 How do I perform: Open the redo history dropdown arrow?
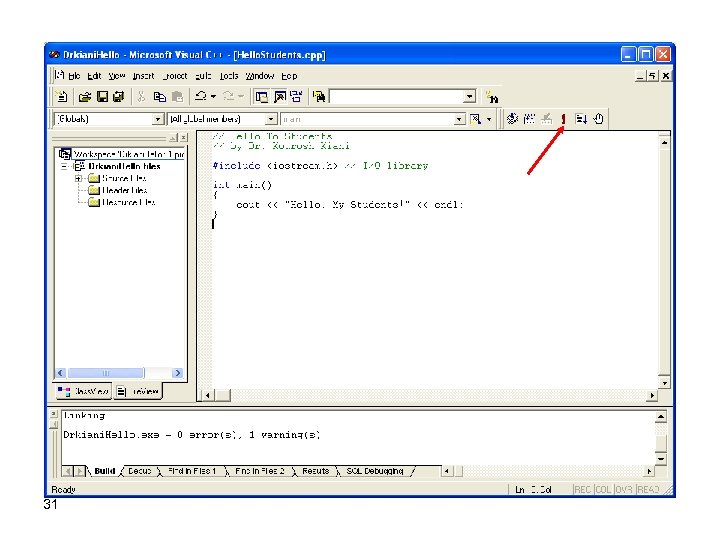[x=241, y=96]
